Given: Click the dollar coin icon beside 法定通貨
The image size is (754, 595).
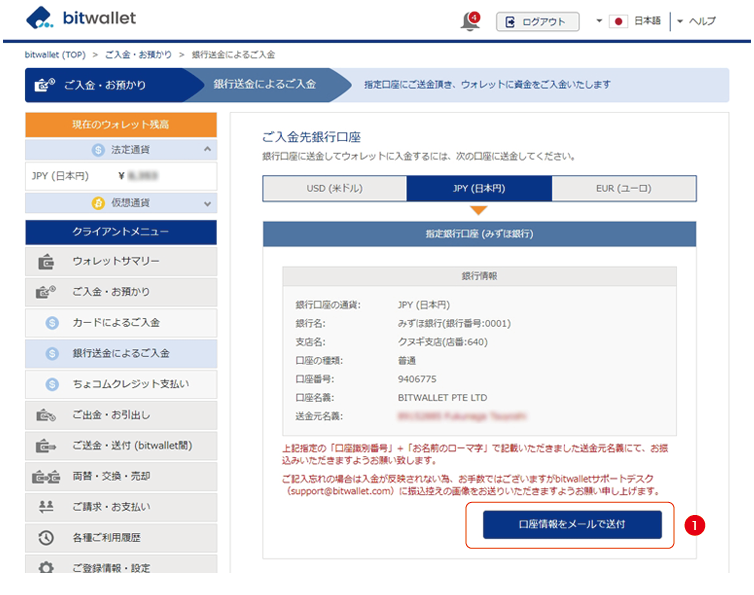Looking at the screenshot, I should (98, 150).
